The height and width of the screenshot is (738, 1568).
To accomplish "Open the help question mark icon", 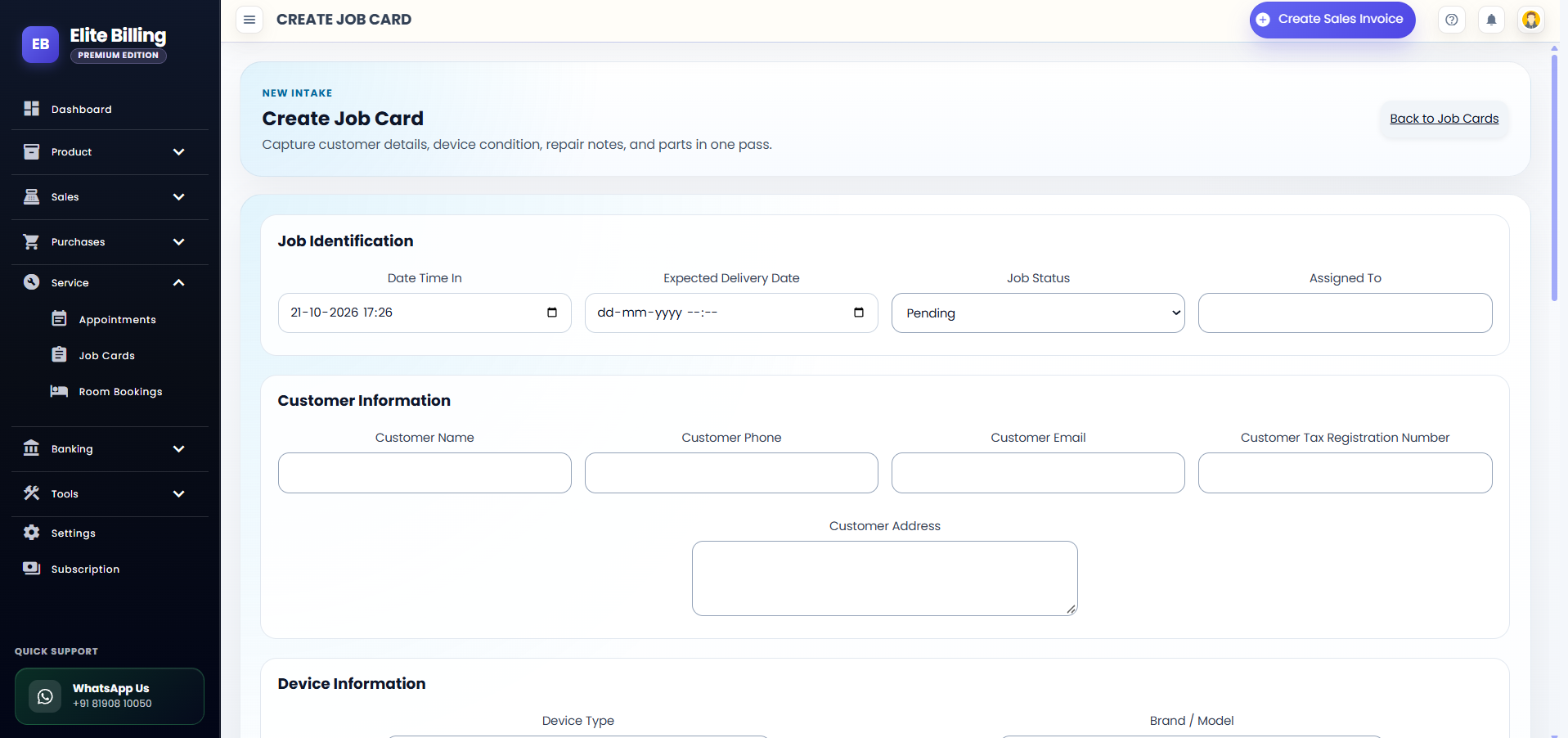I will coord(1452,20).
